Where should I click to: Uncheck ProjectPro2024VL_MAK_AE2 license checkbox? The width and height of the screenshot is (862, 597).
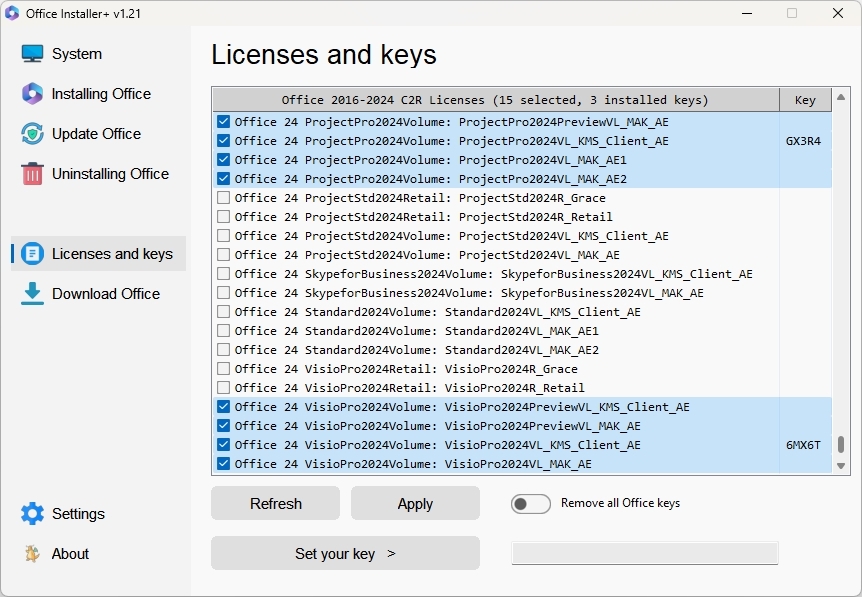223,179
